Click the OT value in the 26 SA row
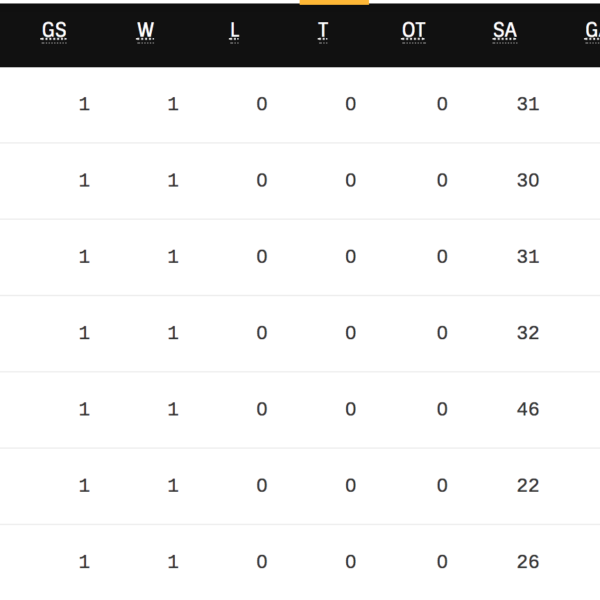Screen dimensions: 600x600 click(442, 562)
